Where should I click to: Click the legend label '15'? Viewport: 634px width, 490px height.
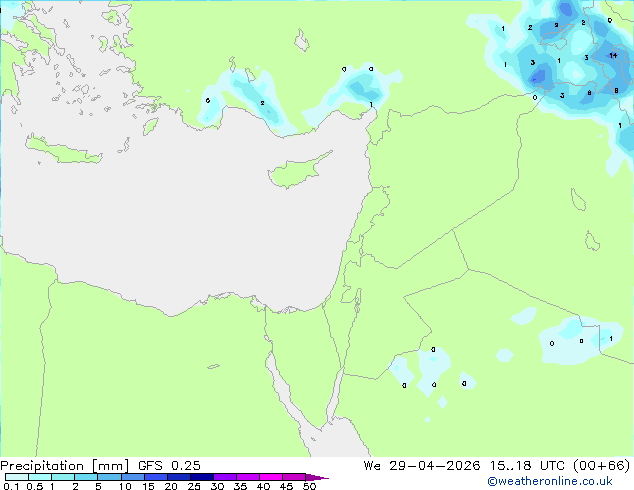[148, 486]
